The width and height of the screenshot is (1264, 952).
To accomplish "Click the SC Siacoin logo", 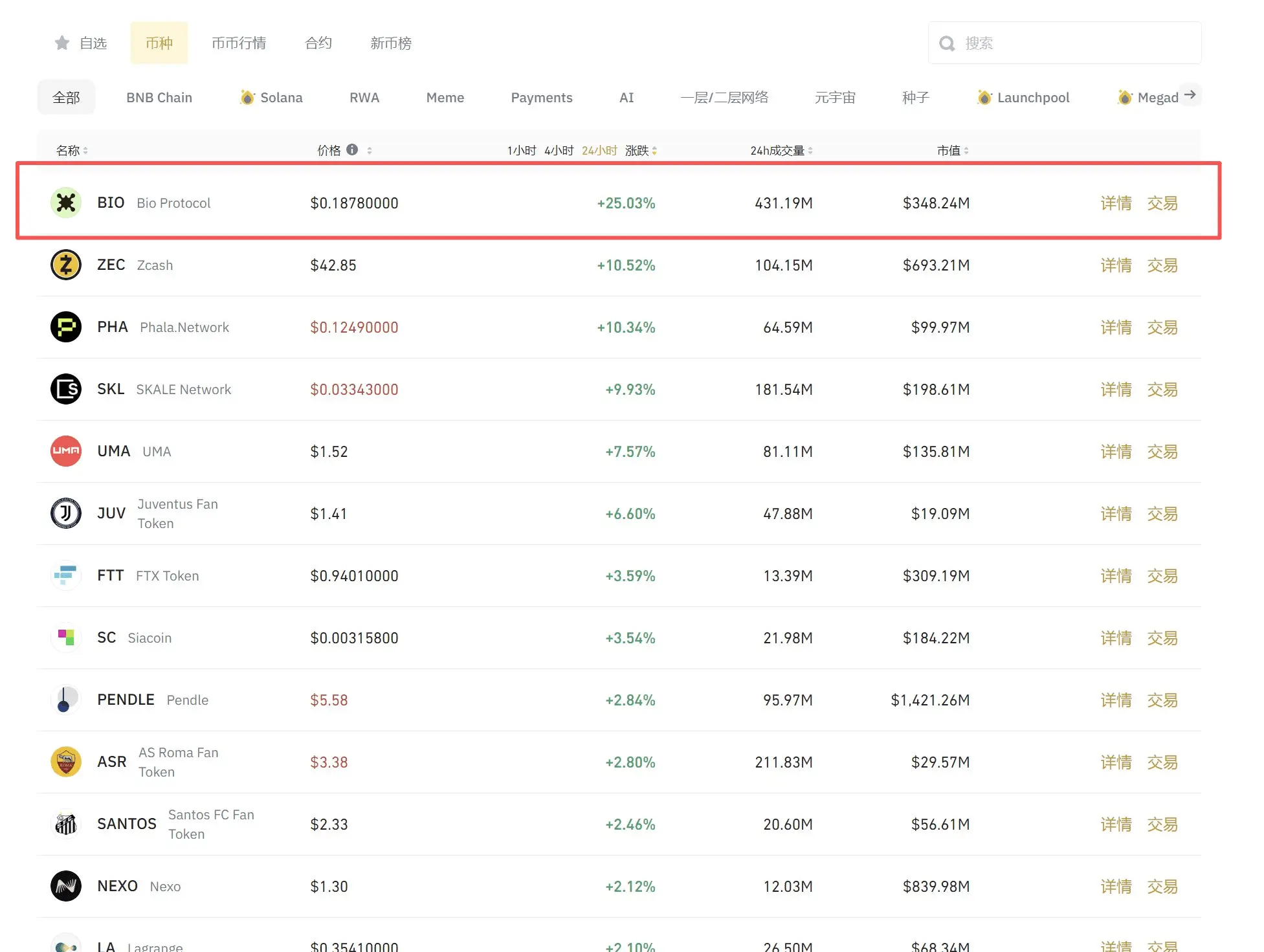I will click(66, 637).
